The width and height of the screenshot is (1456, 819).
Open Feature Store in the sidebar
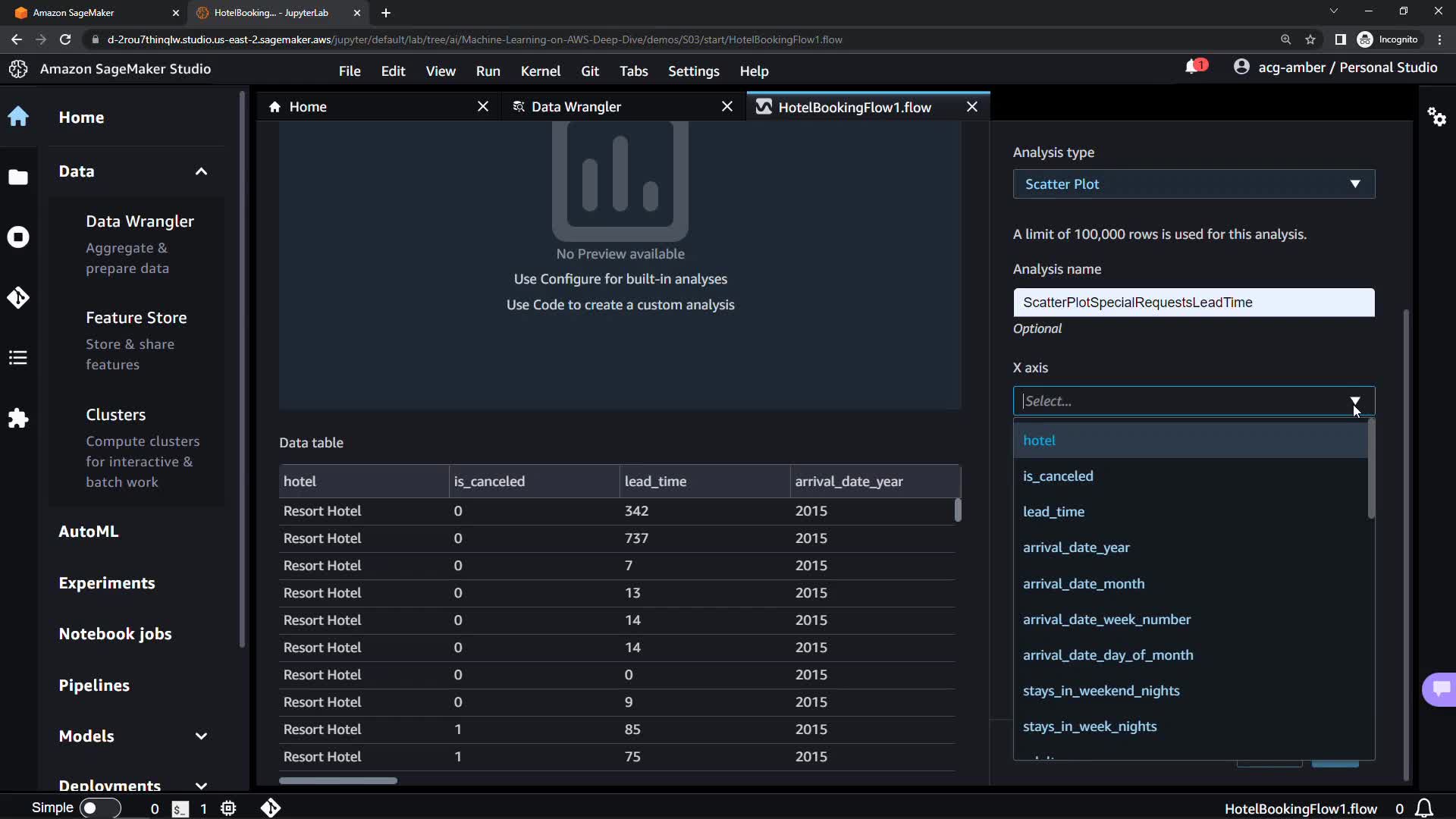tap(136, 318)
